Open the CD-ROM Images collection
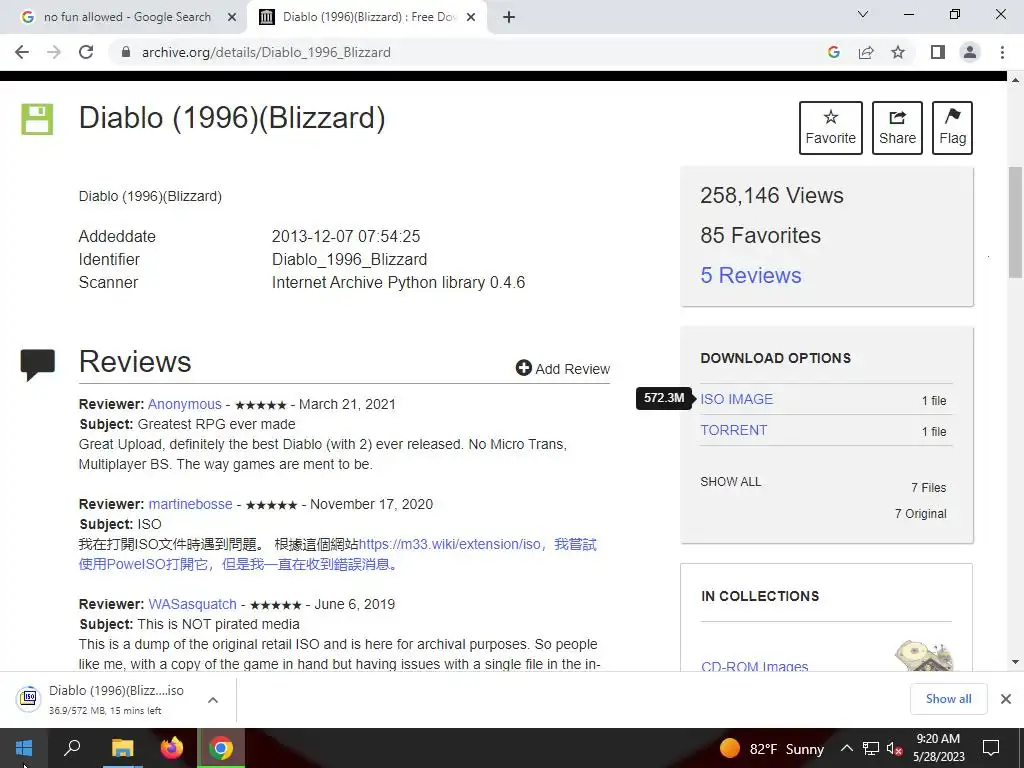1024x768 pixels. (754, 665)
